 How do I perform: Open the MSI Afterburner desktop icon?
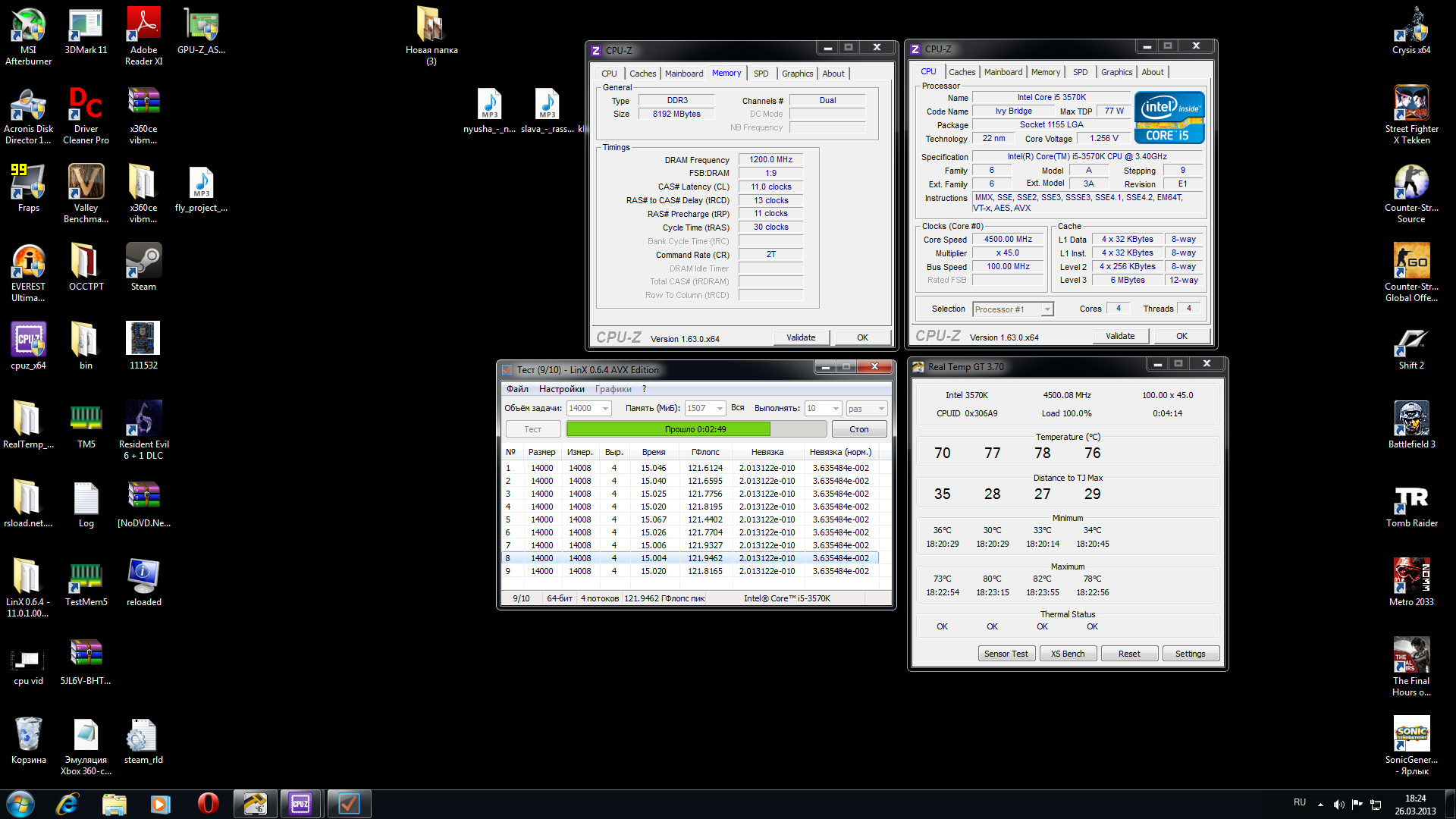tap(28, 27)
